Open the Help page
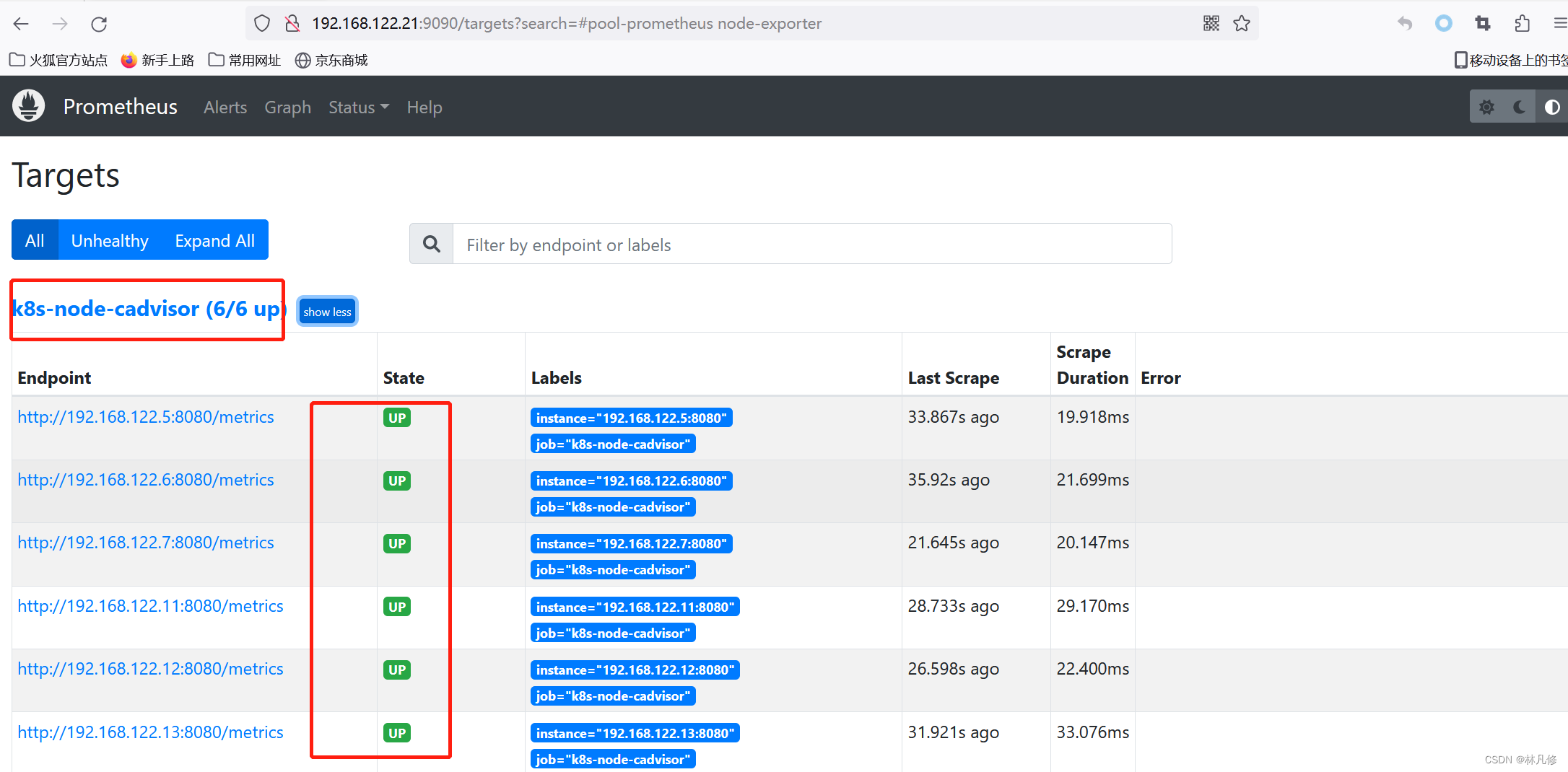The height and width of the screenshot is (772, 1568). pyautogui.click(x=424, y=108)
